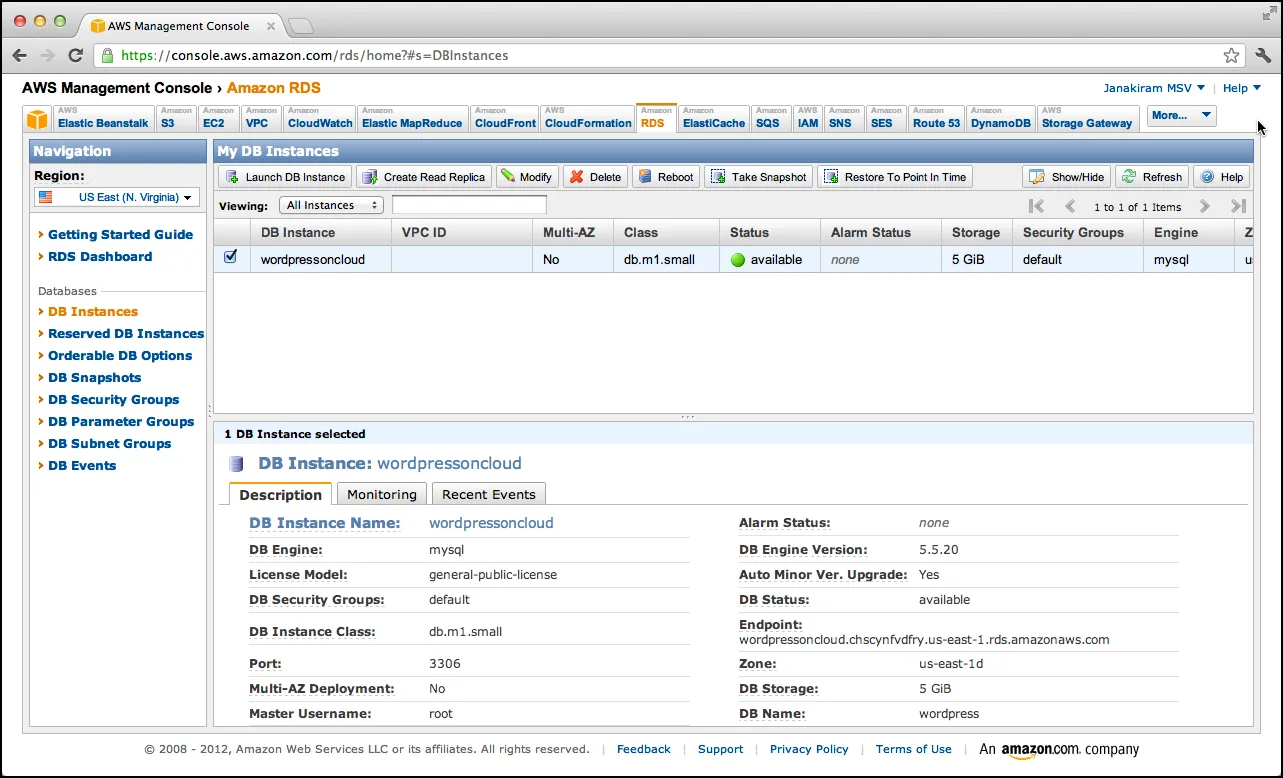
Task: Go to next page of DB instances
Action: (1205, 206)
